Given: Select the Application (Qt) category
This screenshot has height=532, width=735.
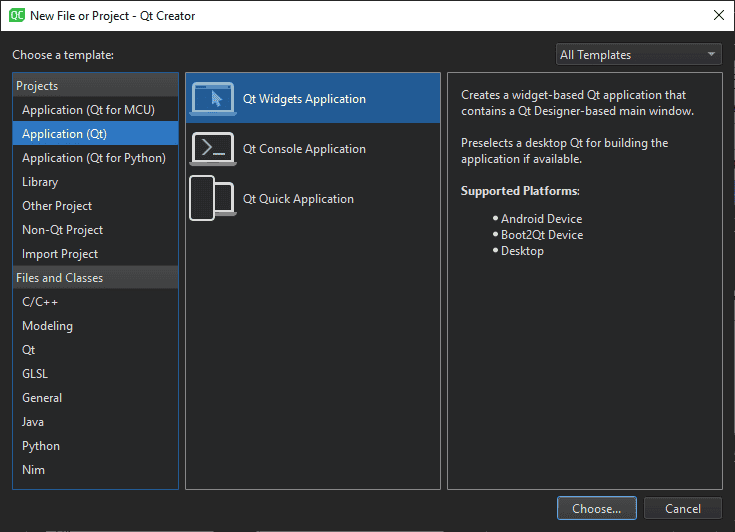Looking at the screenshot, I should (x=96, y=134).
